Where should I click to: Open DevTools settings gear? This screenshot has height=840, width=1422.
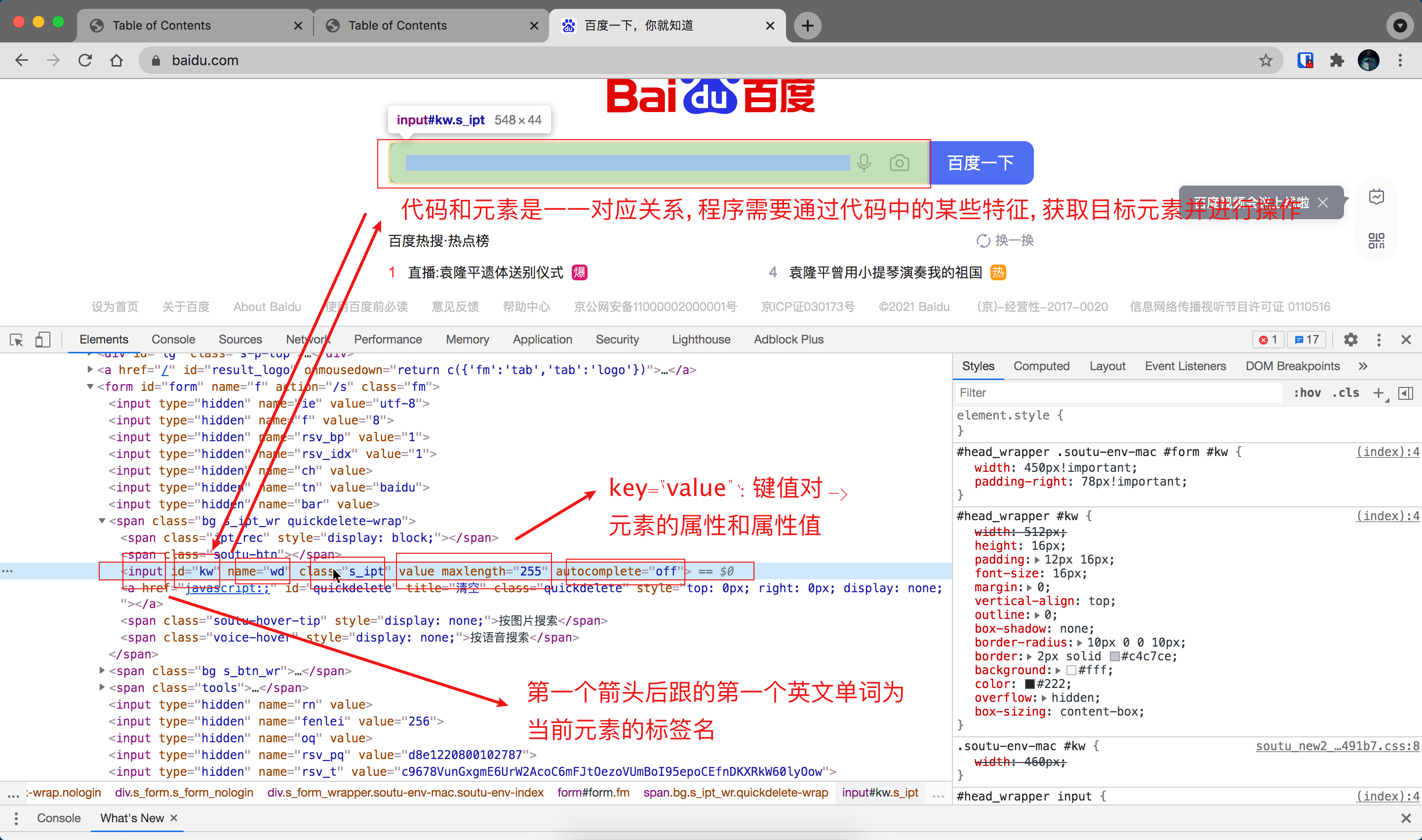[1350, 340]
